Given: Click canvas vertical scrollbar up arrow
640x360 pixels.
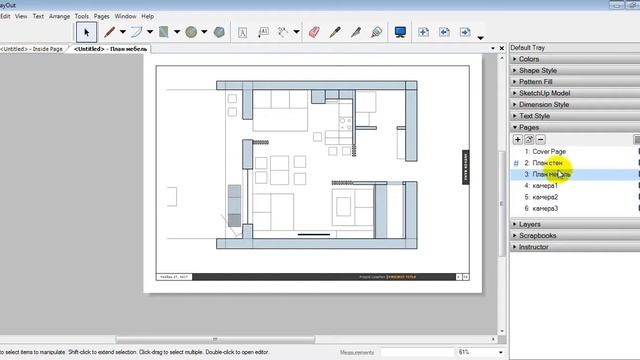Looking at the screenshot, I should click(502, 58).
